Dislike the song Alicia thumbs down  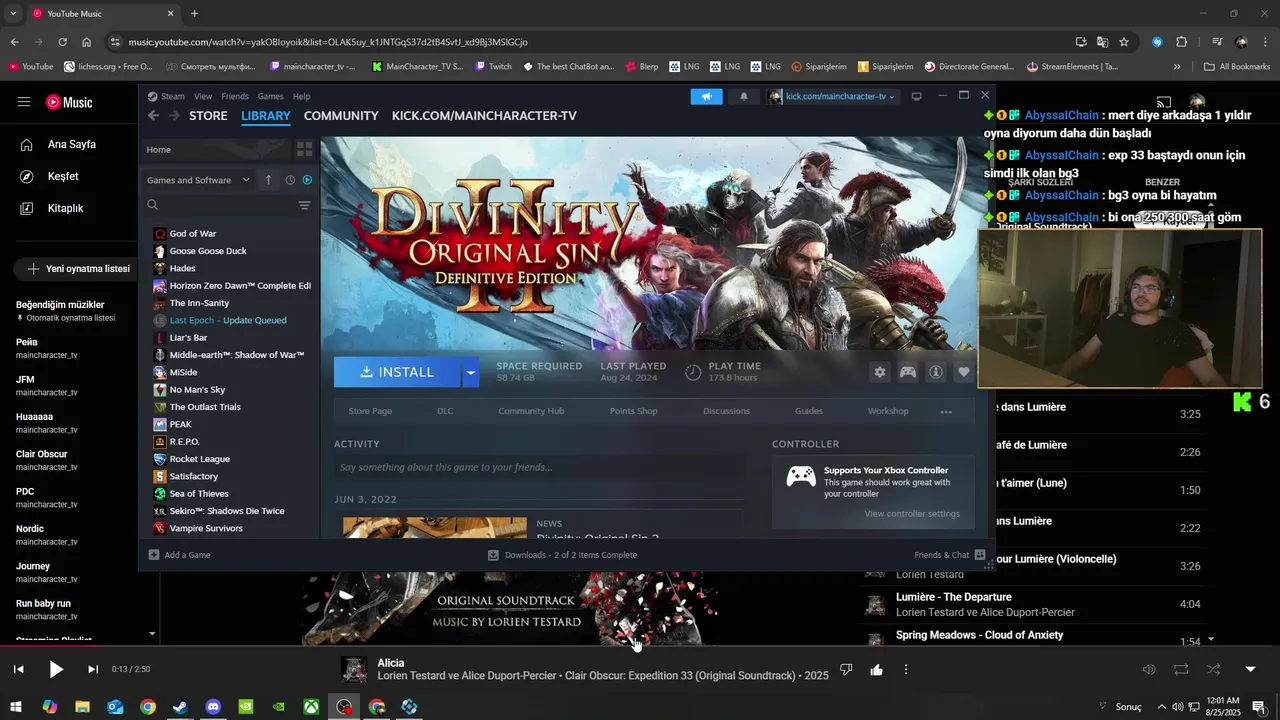[846, 669]
